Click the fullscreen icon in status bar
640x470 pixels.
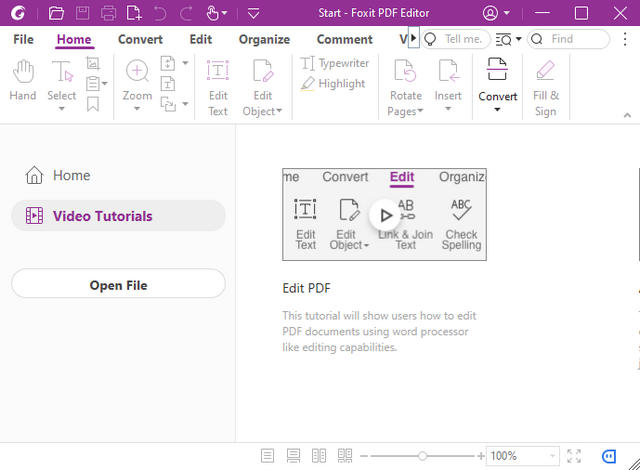pos(574,456)
